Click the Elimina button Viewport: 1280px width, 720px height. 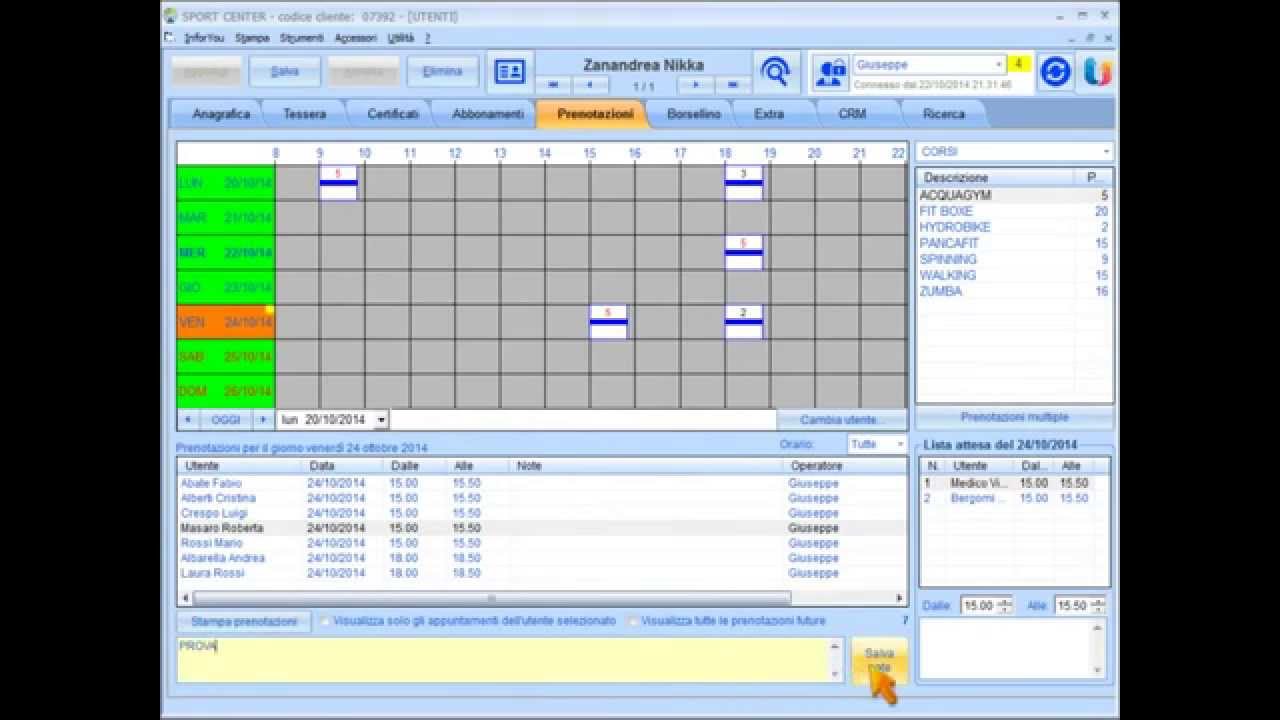(x=442, y=71)
